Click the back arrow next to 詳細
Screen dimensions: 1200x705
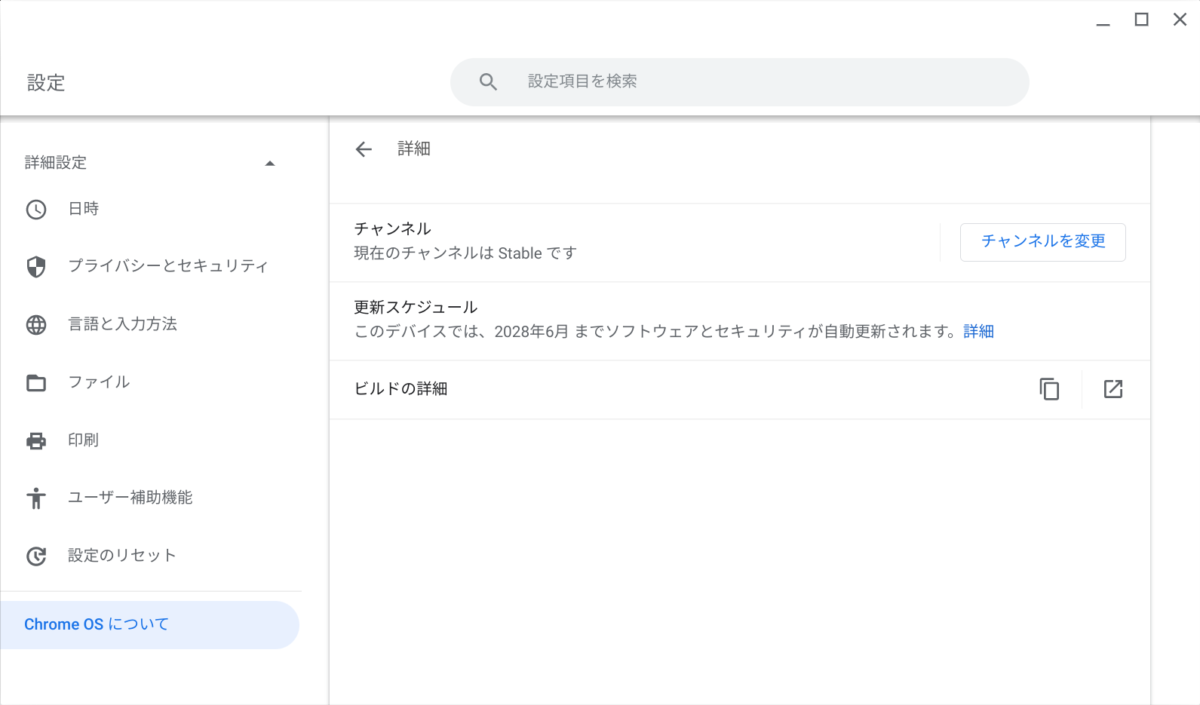[x=363, y=149]
